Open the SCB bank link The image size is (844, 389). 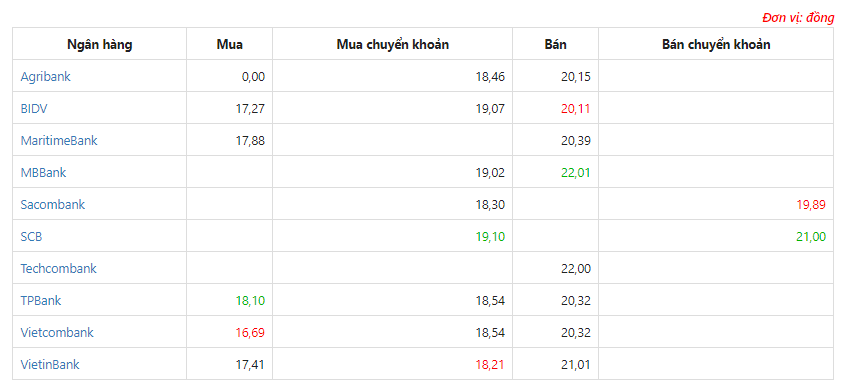pos(31,237)
